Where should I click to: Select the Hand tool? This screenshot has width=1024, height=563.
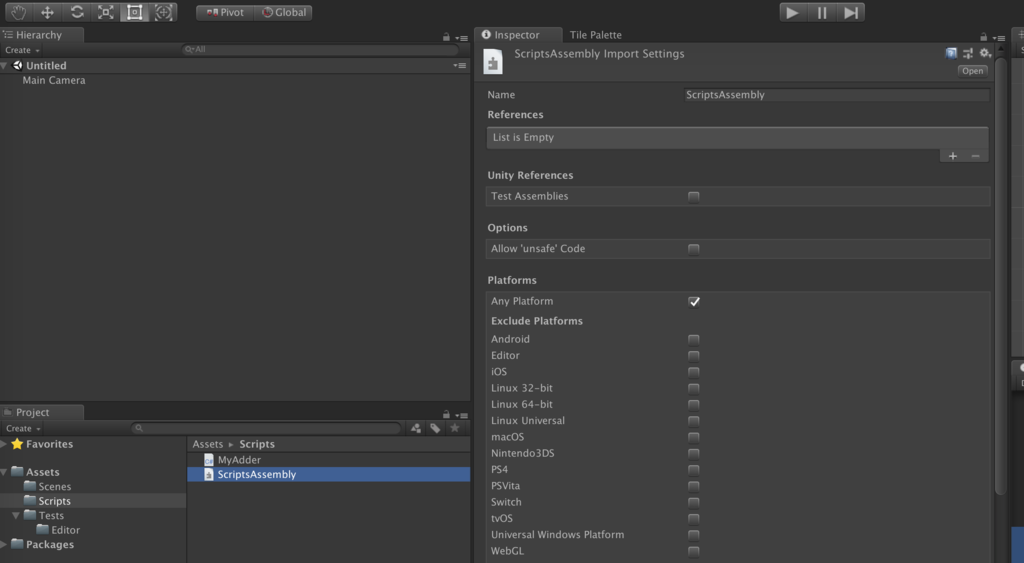[18, 12]
